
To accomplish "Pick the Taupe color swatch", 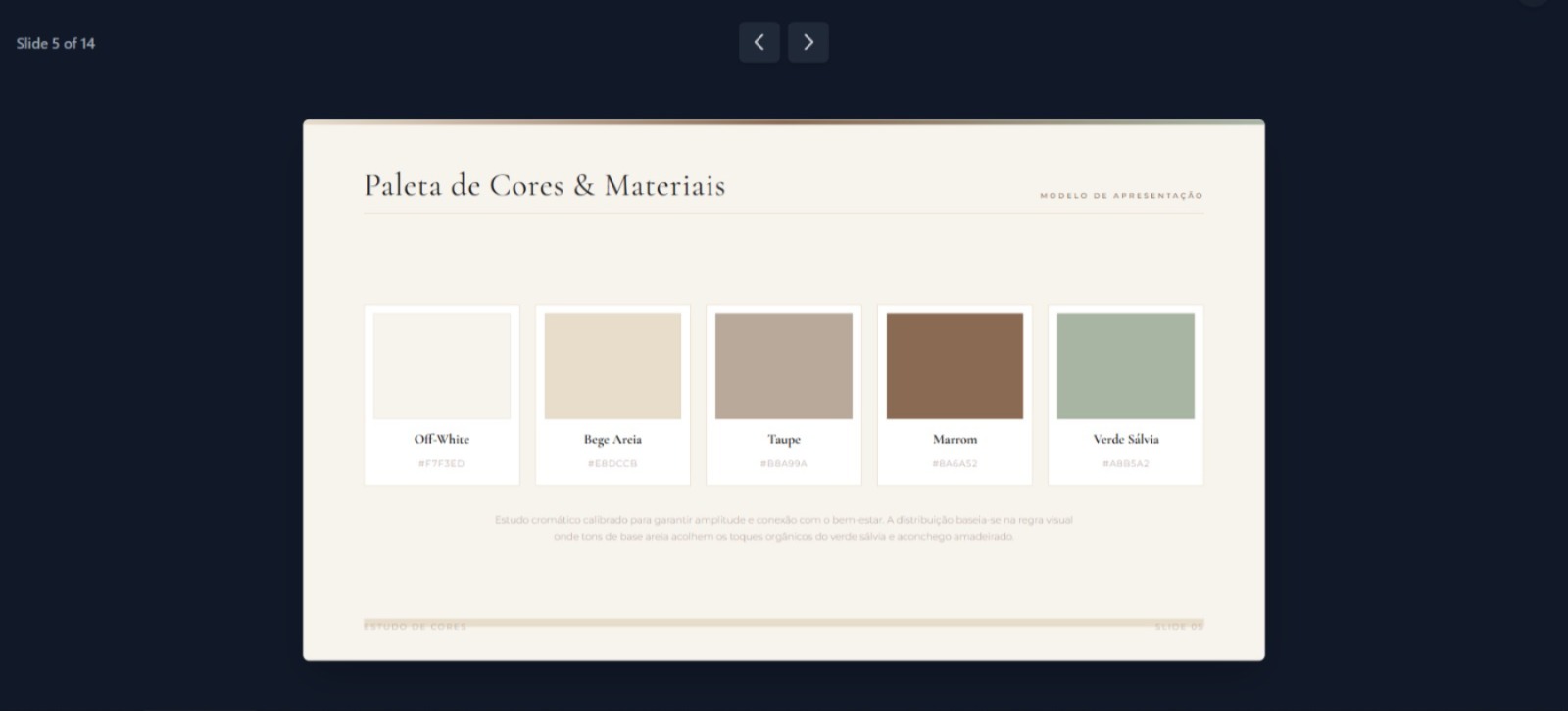I will pyautogui.click(x=784, y=366).
